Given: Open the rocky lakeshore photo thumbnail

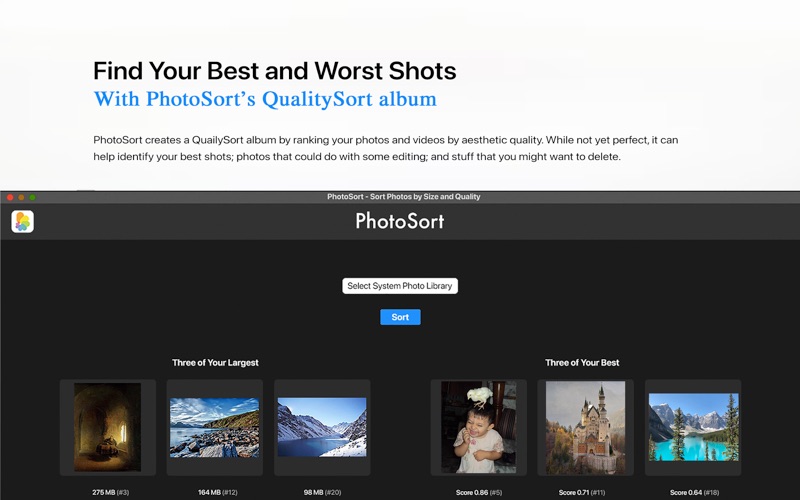Looking at the screenshot, I should [214, 427].
